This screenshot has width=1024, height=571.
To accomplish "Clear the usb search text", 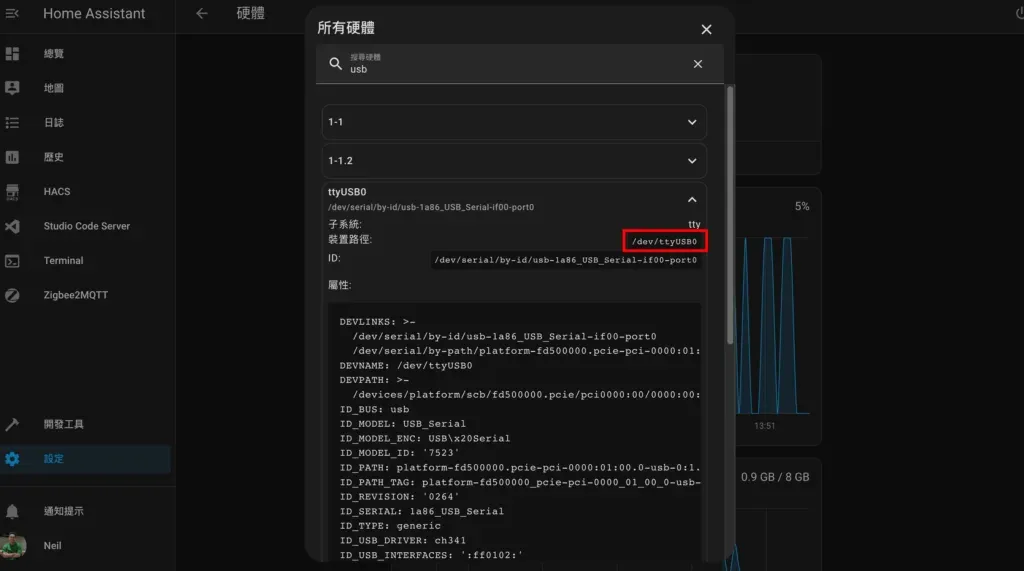I will tap(698, 64).
